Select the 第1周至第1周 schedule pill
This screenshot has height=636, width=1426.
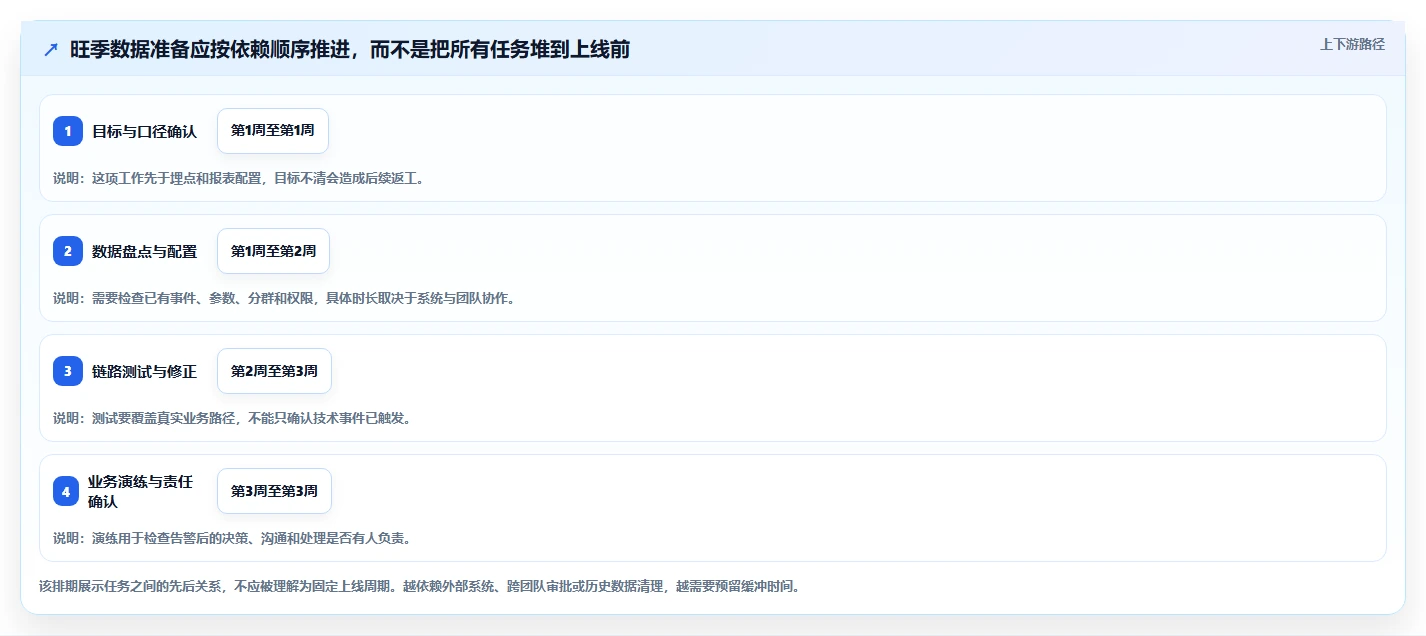[x=273, y=131]
